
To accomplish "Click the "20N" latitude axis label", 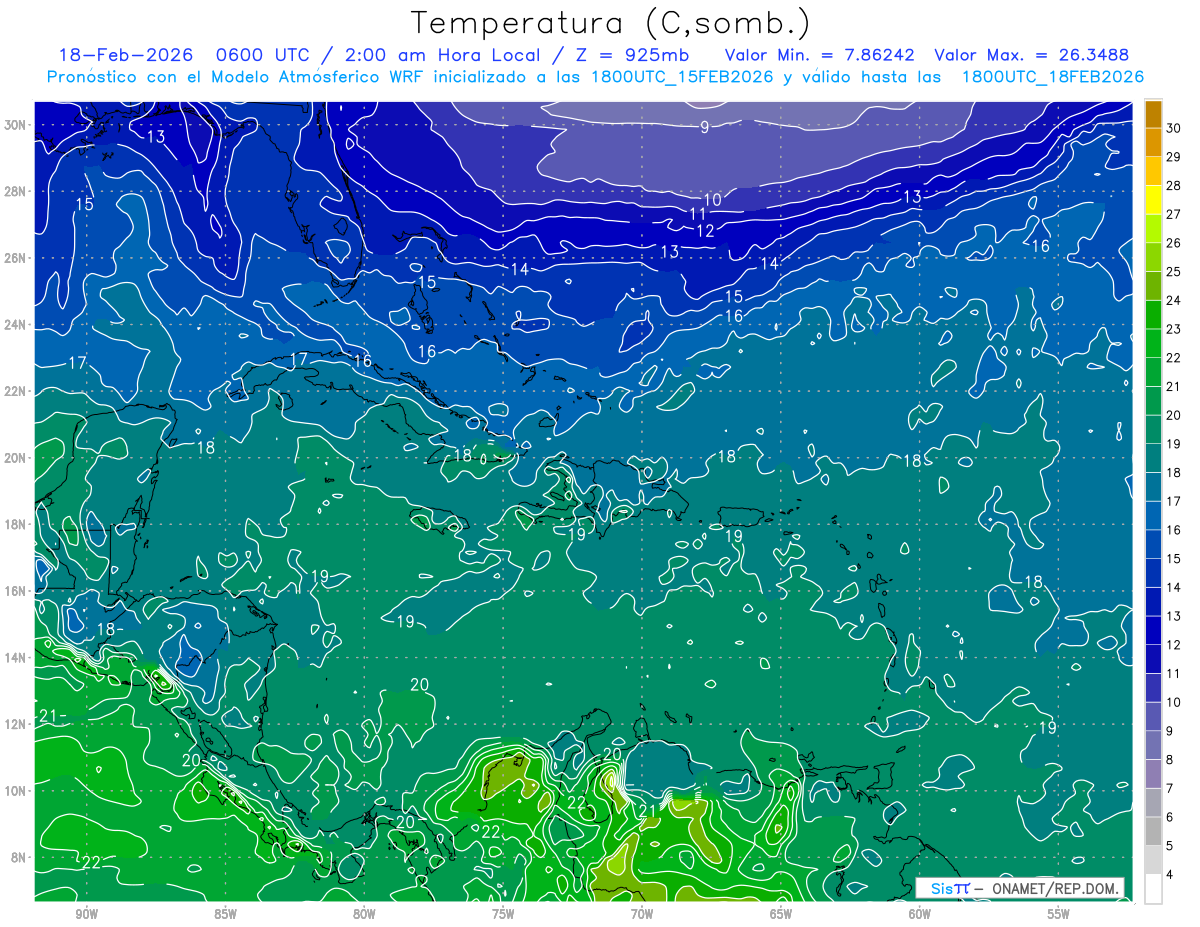I will [15, 458].
